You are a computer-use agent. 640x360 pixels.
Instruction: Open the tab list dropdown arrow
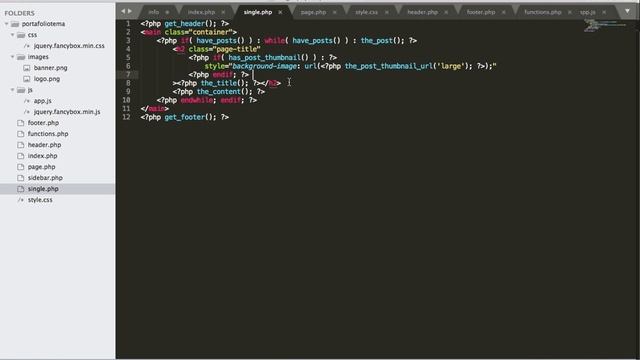[627, 11]
